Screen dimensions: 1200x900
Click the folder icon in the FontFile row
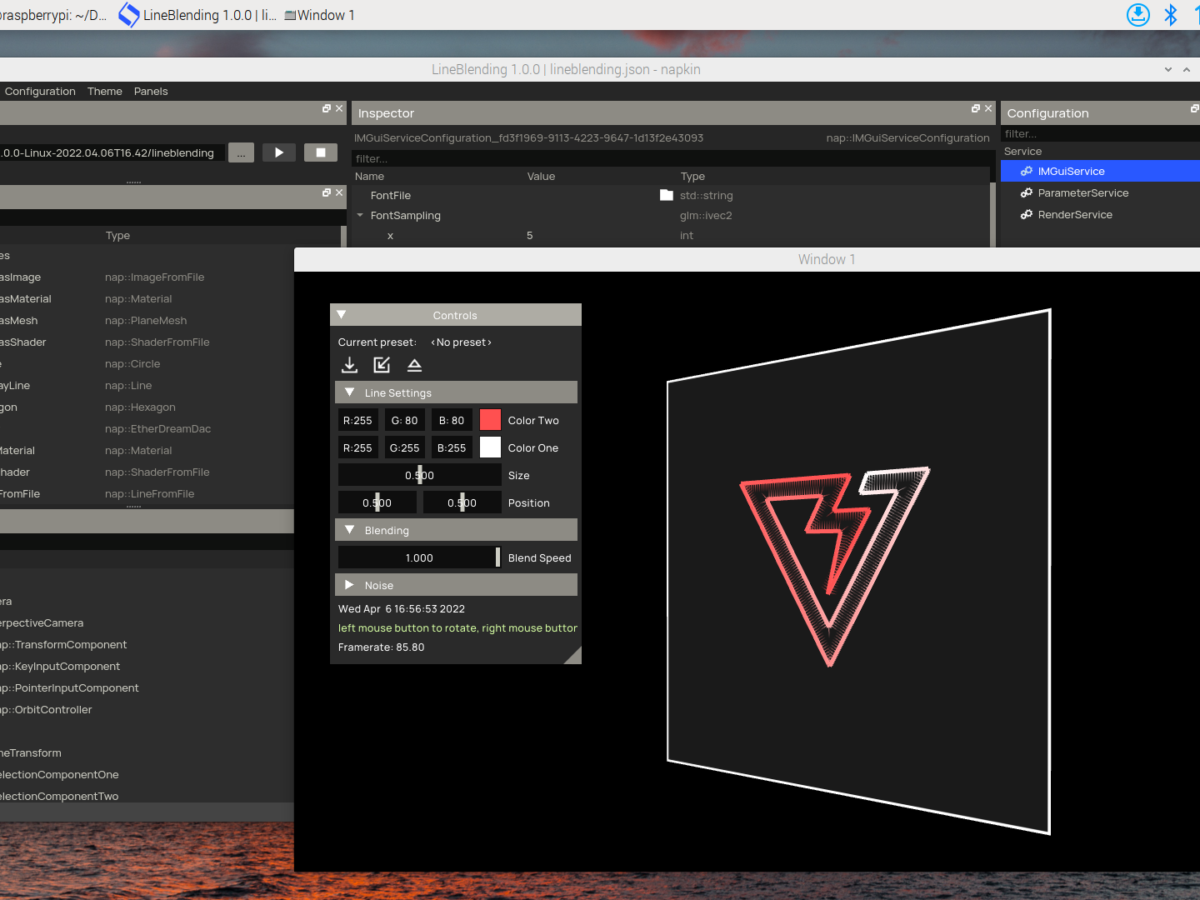(x=667, y=195)
